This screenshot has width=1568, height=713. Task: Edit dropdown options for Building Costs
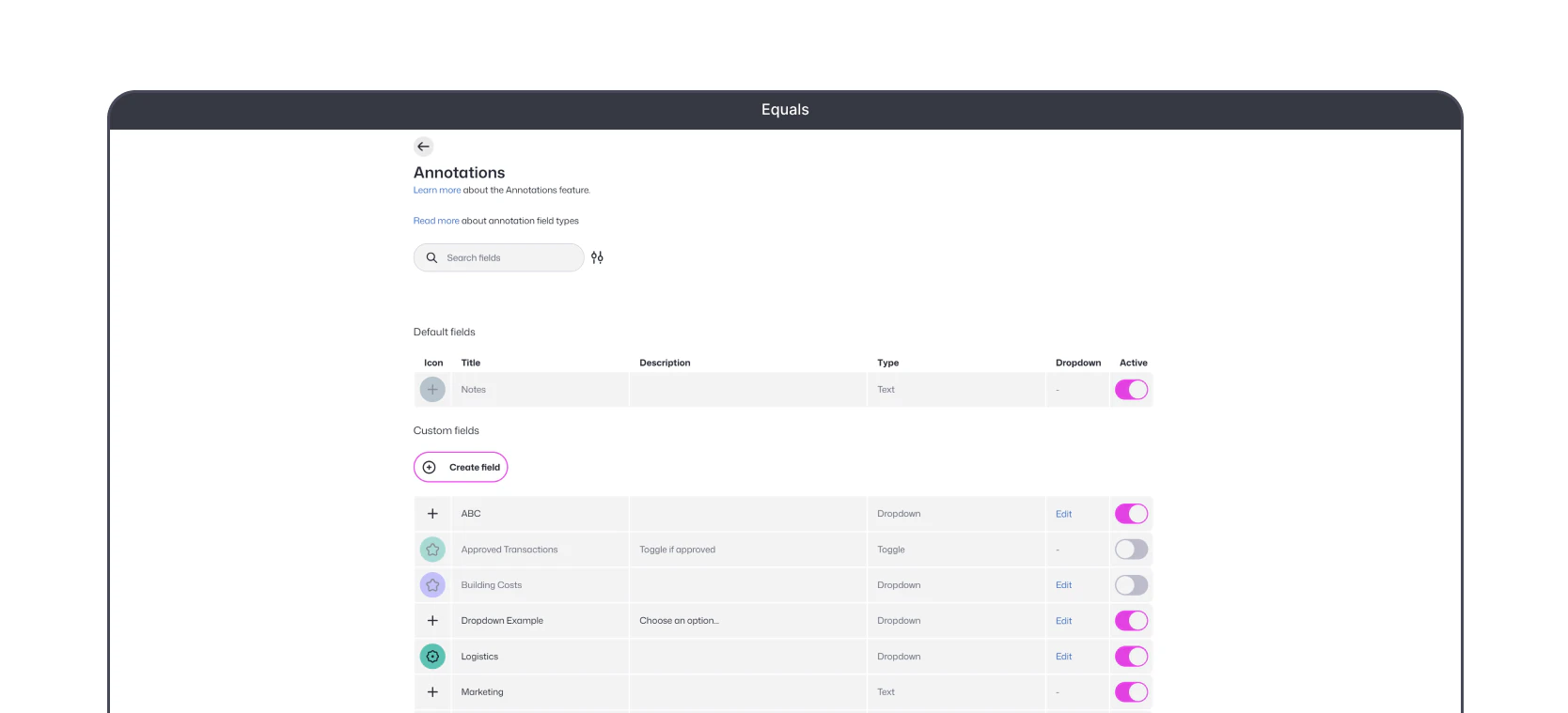1063,585
